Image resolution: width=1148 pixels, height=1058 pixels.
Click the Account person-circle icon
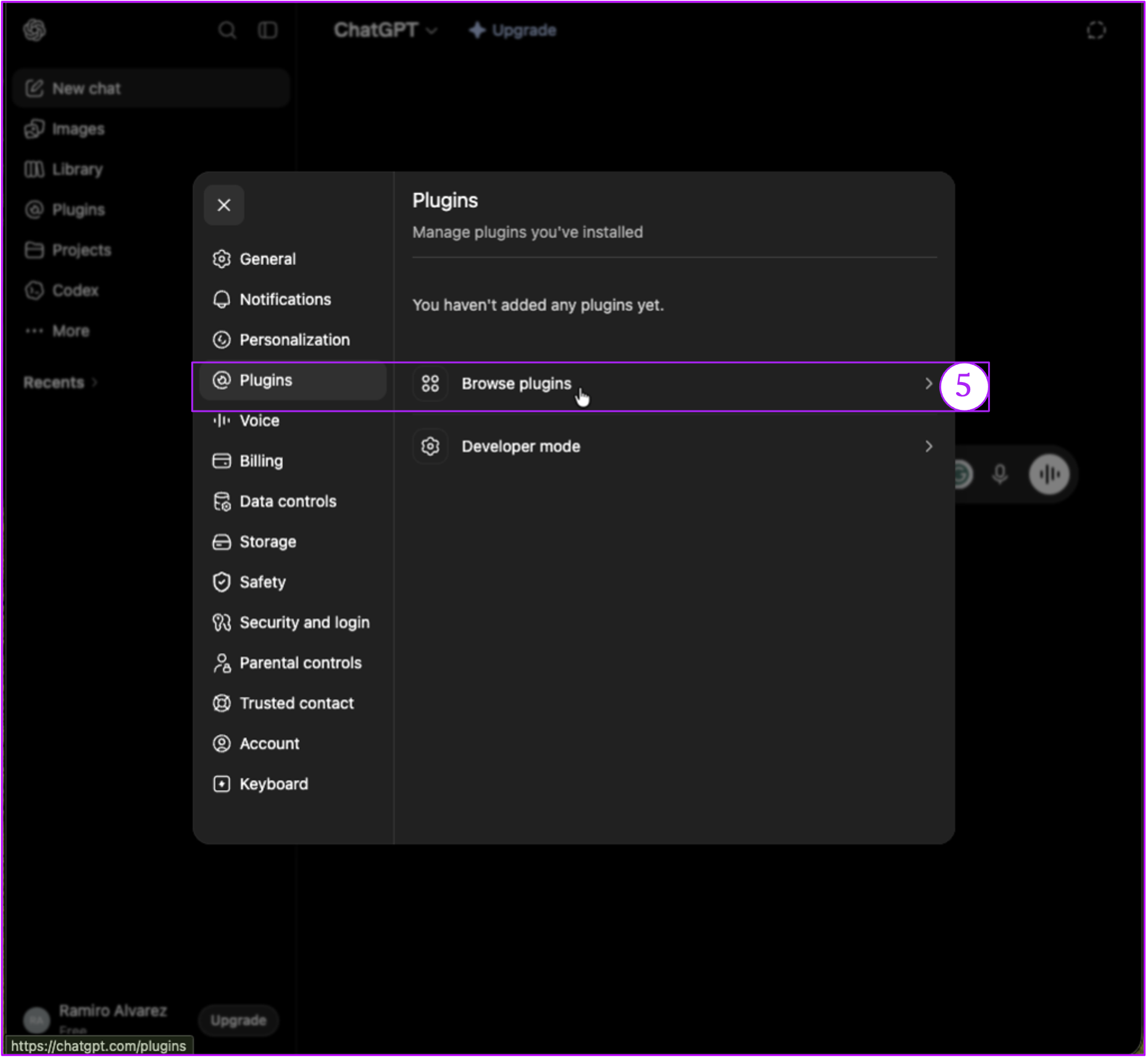(x=222, y=744)
